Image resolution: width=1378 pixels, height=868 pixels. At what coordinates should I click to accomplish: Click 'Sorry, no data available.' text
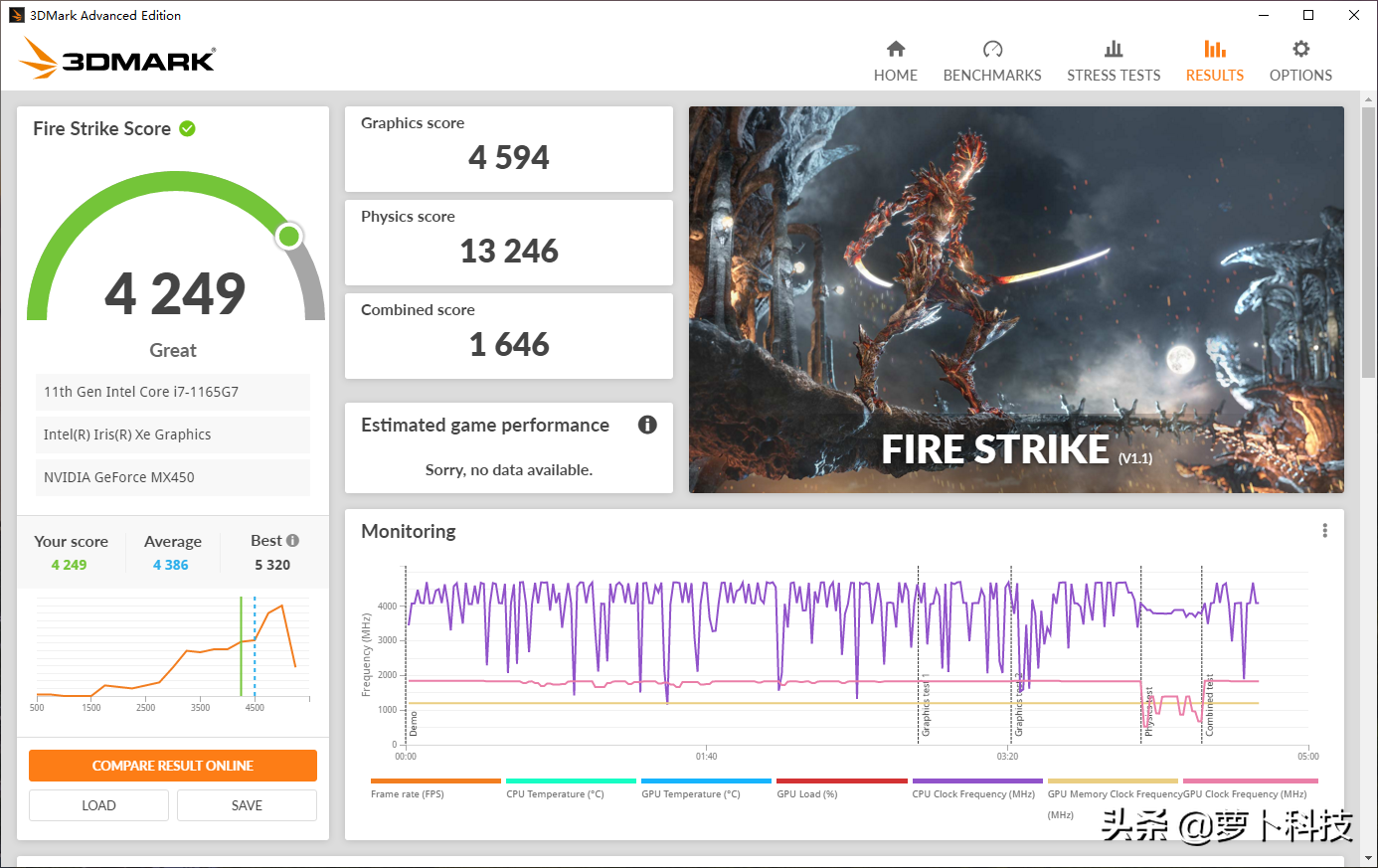pos(509,469)
